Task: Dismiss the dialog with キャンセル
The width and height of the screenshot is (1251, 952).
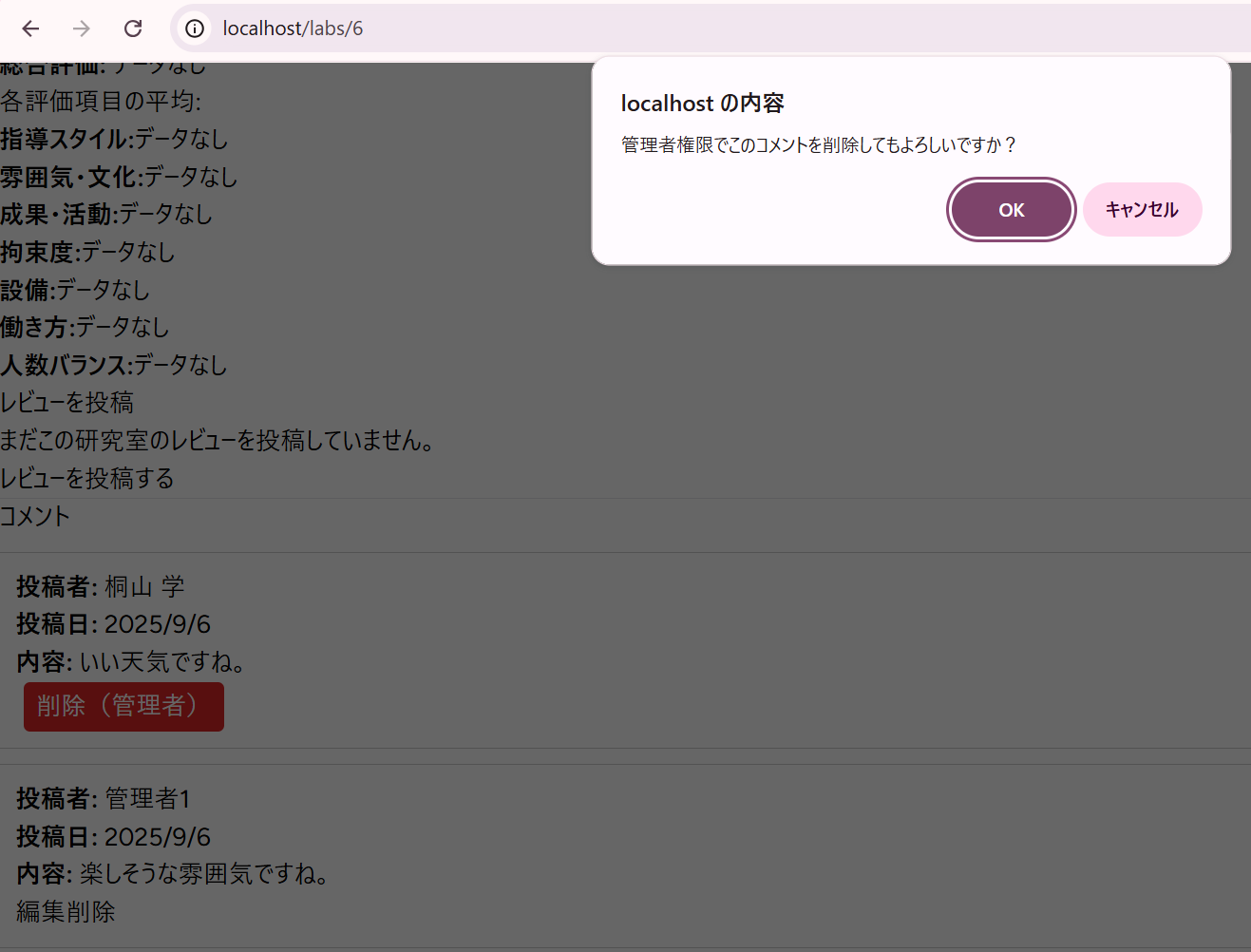Action: coord(1143,210)
